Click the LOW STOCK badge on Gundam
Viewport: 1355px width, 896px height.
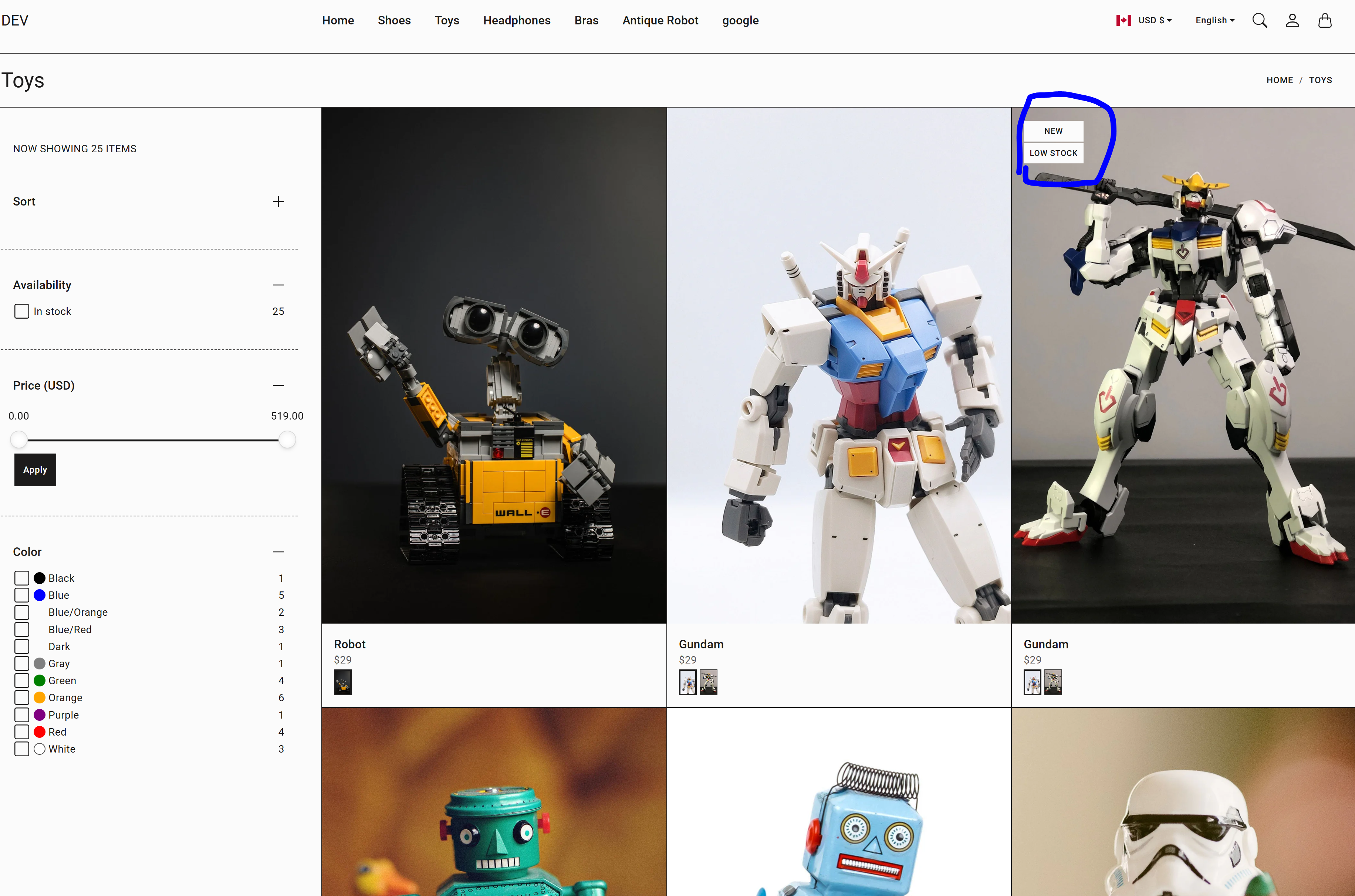1053,153
